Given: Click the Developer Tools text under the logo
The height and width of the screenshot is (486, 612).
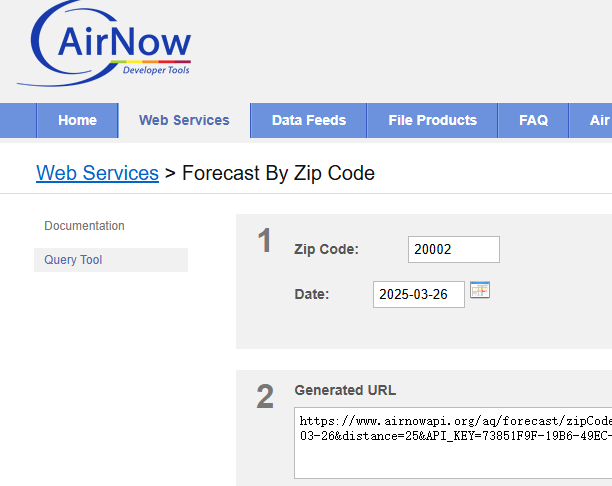Looking at the screenshot, I should pos(156,70).
